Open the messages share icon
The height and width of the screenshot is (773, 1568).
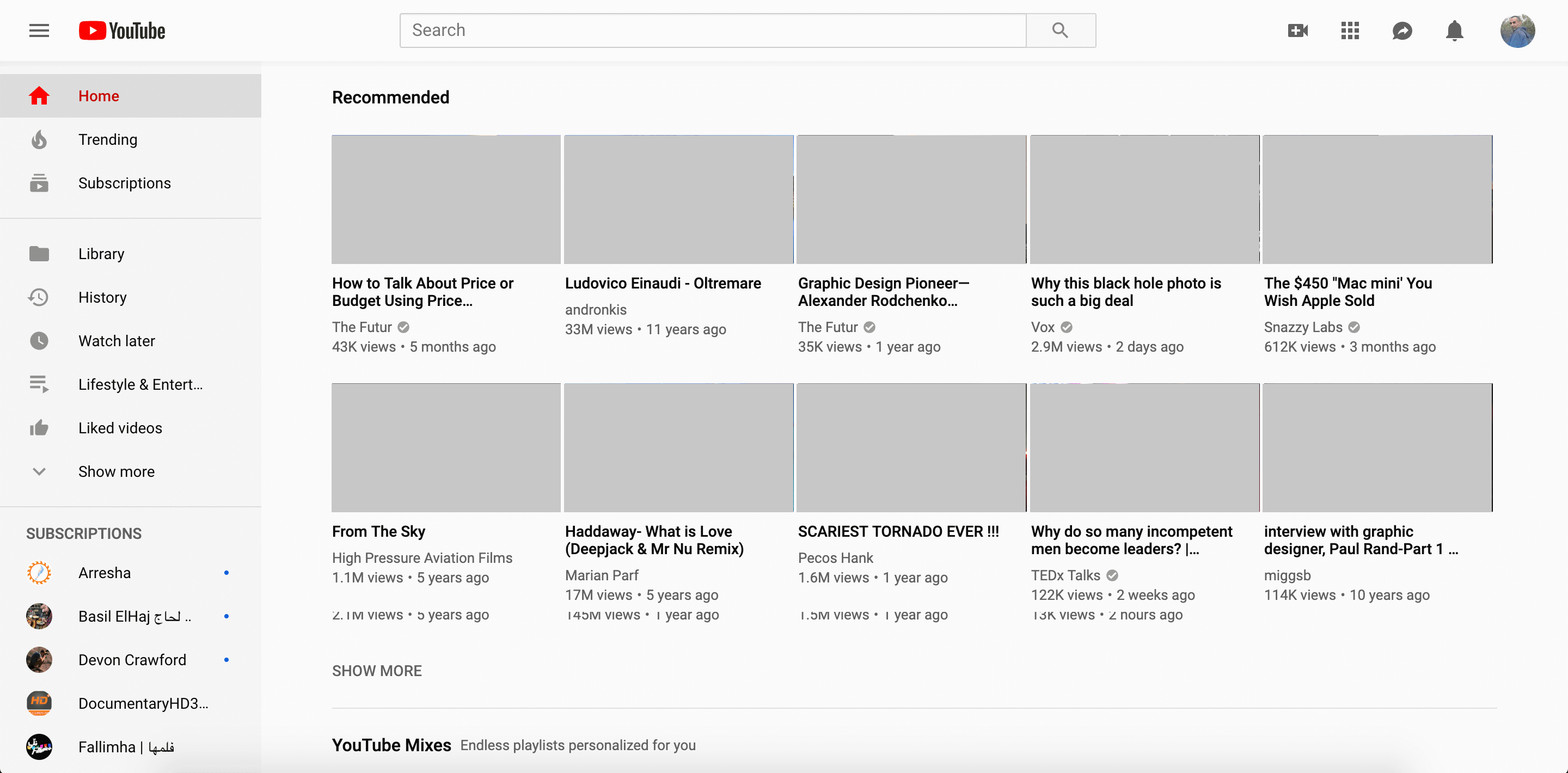[1402, 30]
